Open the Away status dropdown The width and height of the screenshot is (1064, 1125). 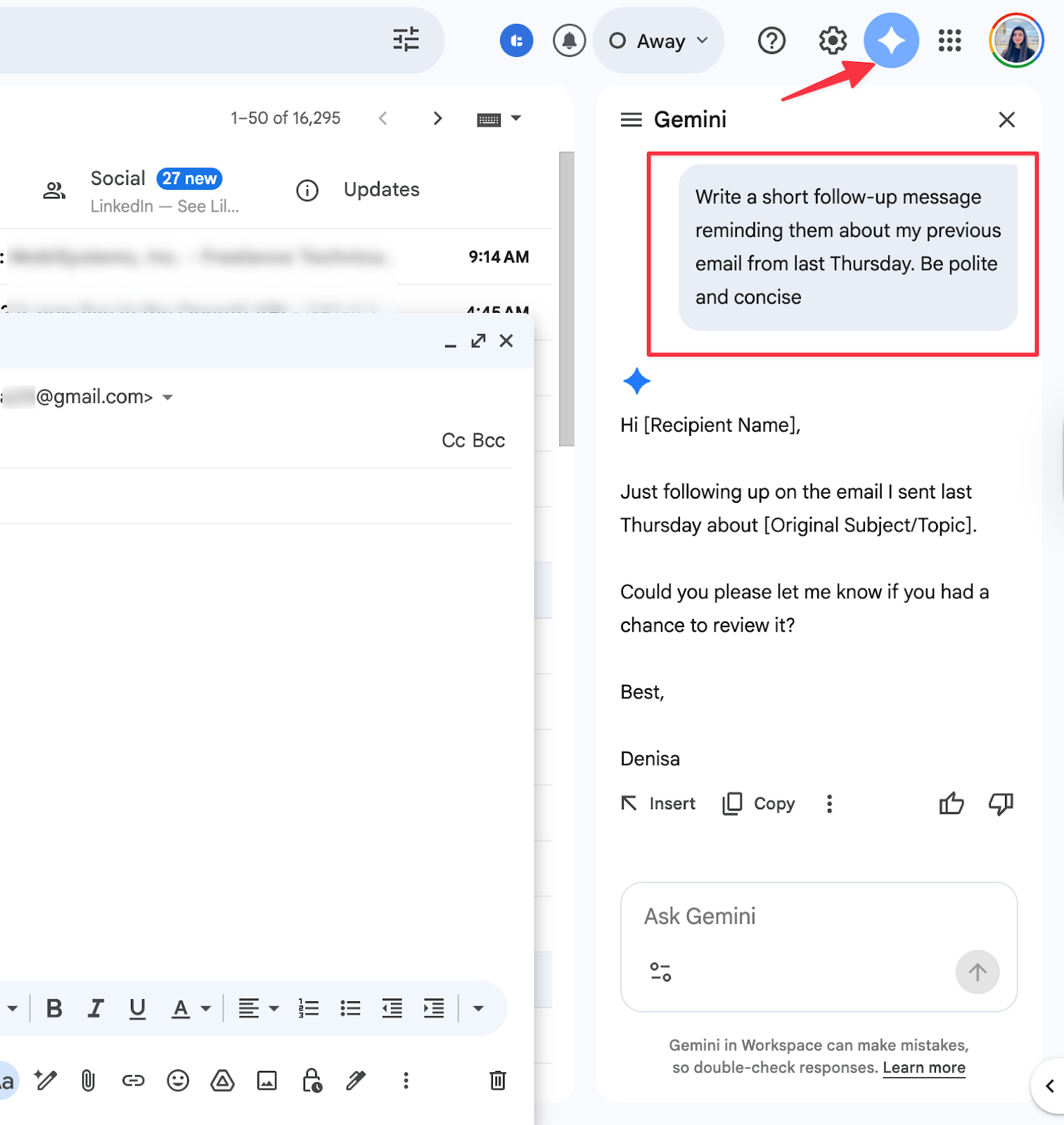coord(659,41)
